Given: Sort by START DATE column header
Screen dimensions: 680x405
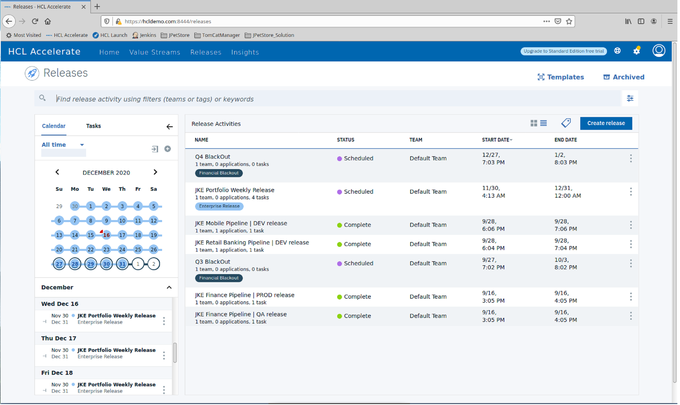Looking at the screenshot, I should [x=497, y=140].
